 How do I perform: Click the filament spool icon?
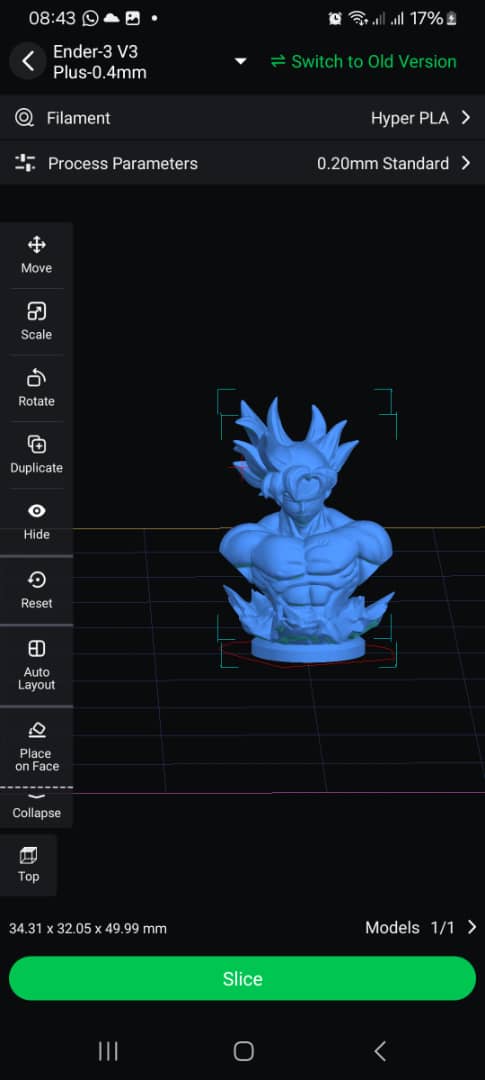[24, 118]
